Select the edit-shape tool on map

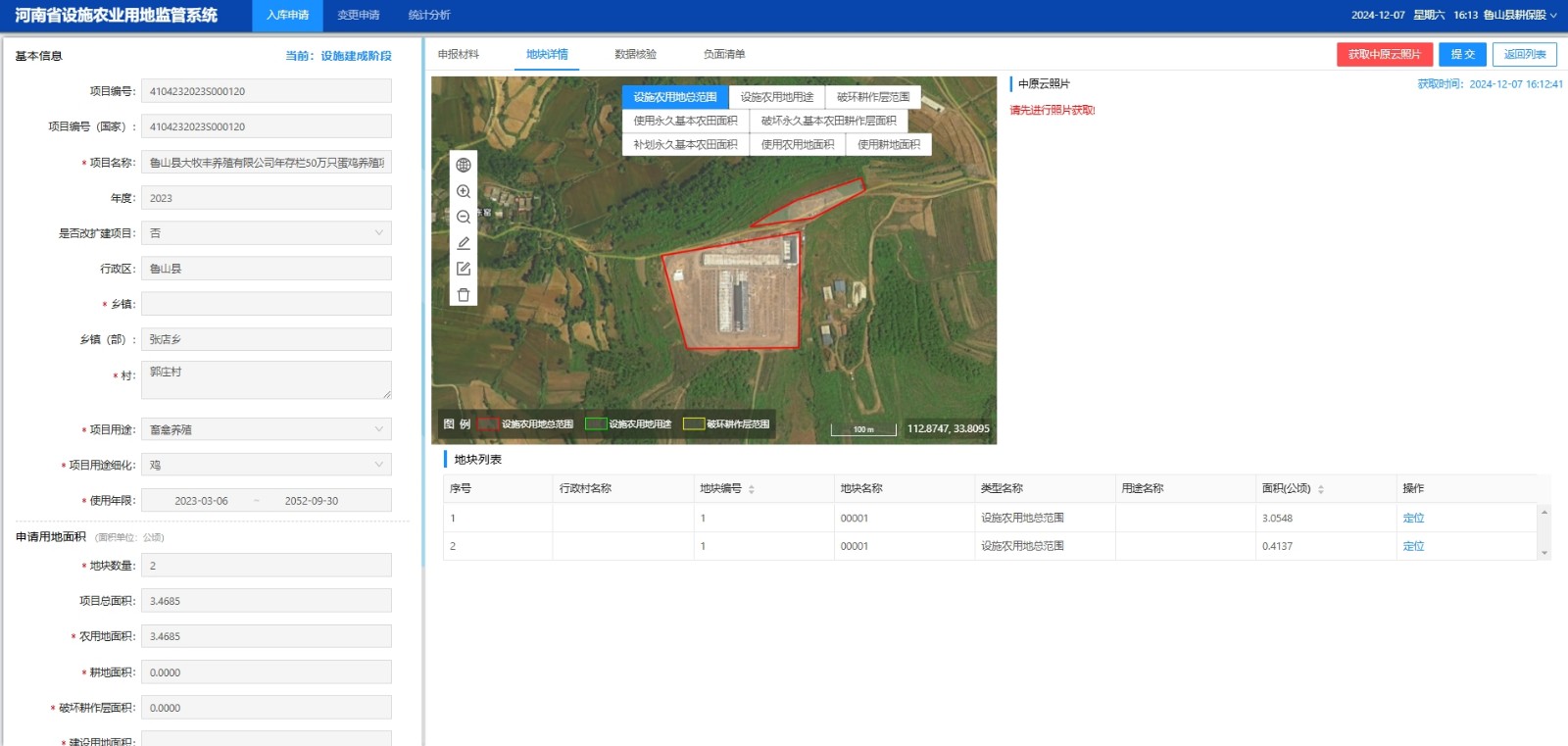coord(464,269)
